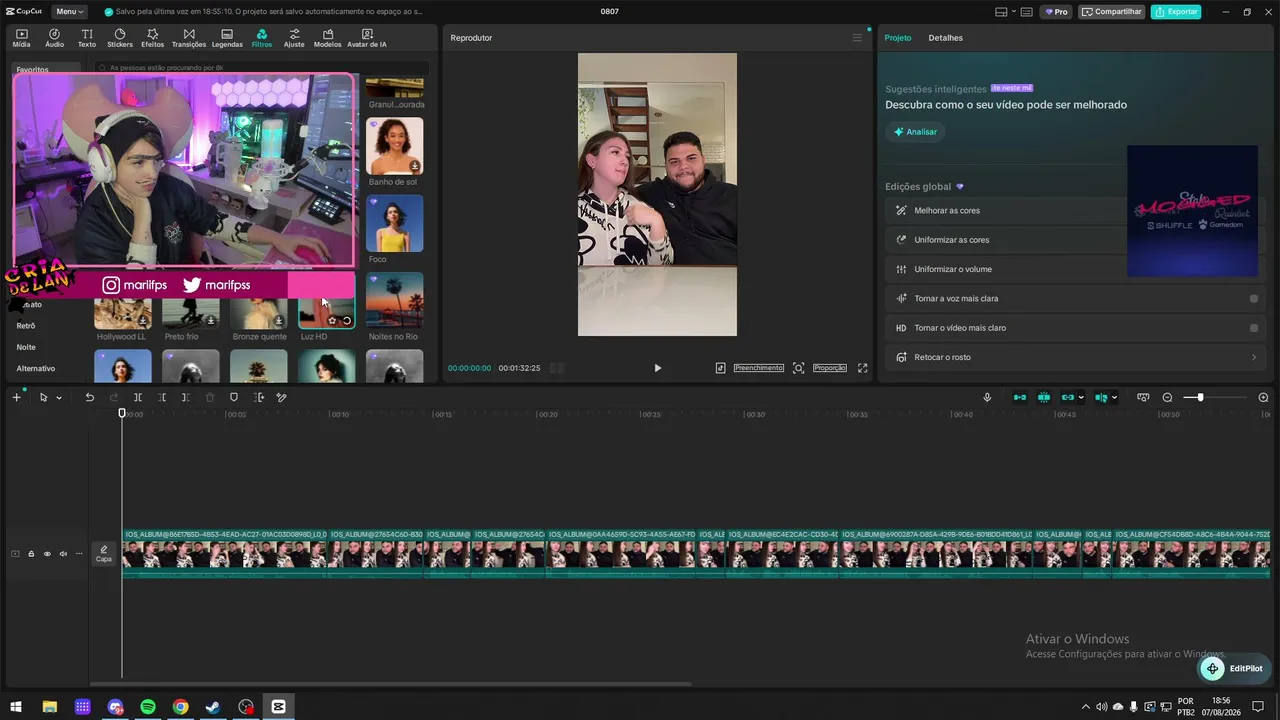Click the microphone record voiceover icon
This screenshot has height=720, width=1280.
tap(987, 397)
